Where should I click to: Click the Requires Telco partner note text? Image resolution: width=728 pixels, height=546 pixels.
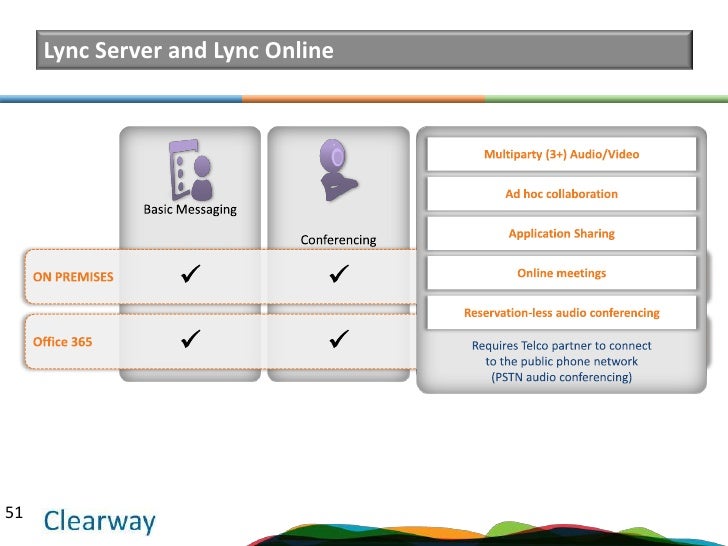point(561,361)
